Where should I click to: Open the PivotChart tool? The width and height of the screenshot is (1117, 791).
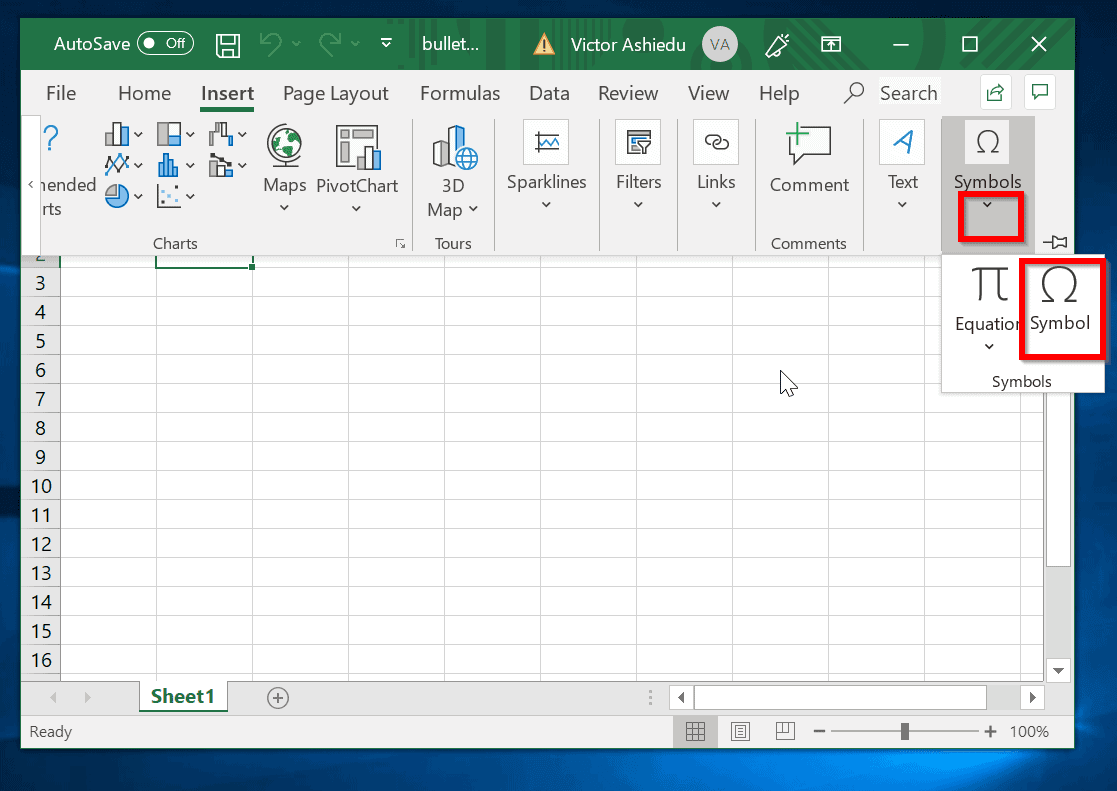point(357,147)
